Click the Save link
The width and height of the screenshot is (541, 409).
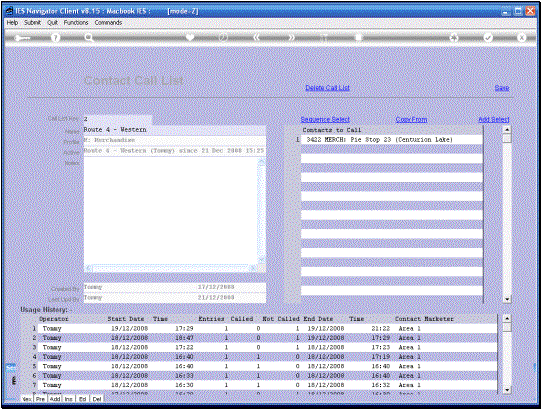502,88
